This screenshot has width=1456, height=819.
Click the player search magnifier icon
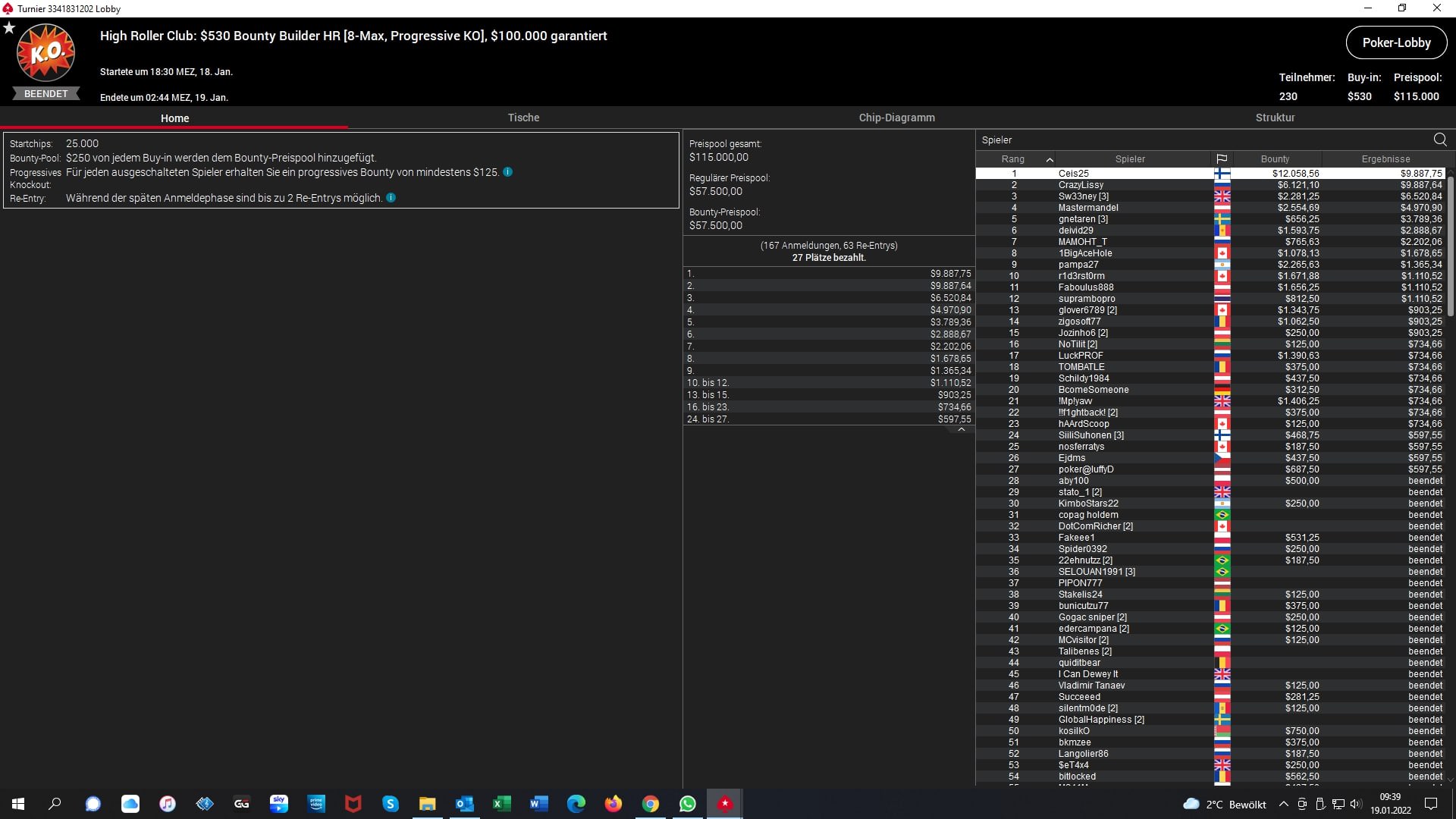(1439, 140)
